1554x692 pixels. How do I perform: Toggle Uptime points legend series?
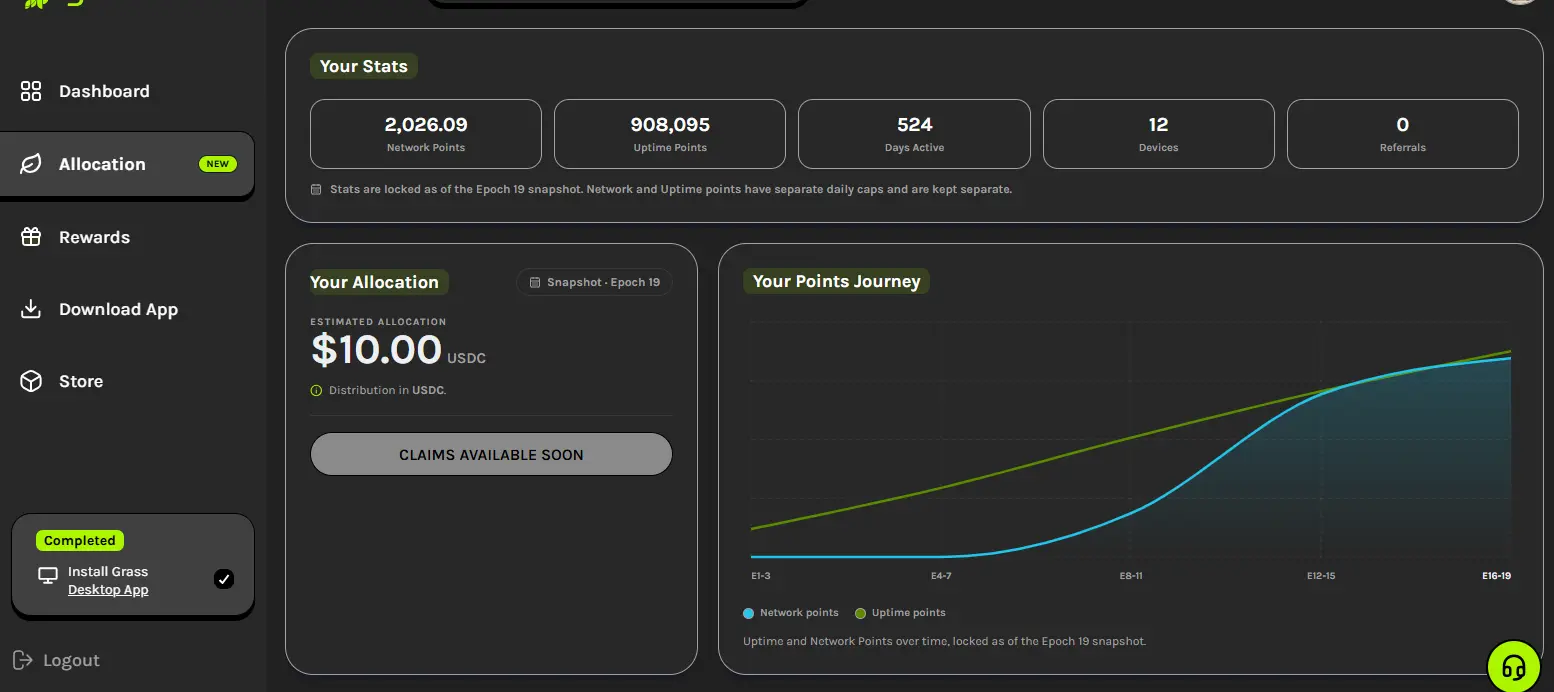click(900, 613)
